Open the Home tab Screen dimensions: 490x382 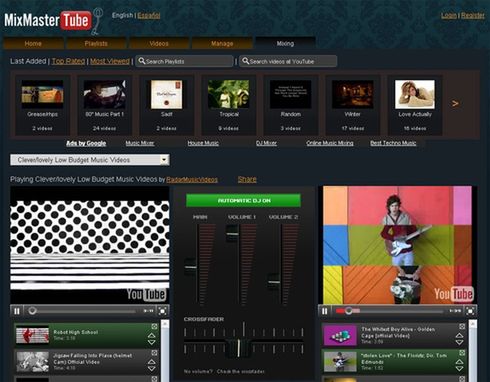pyautogui.click(x=33, y=43)
